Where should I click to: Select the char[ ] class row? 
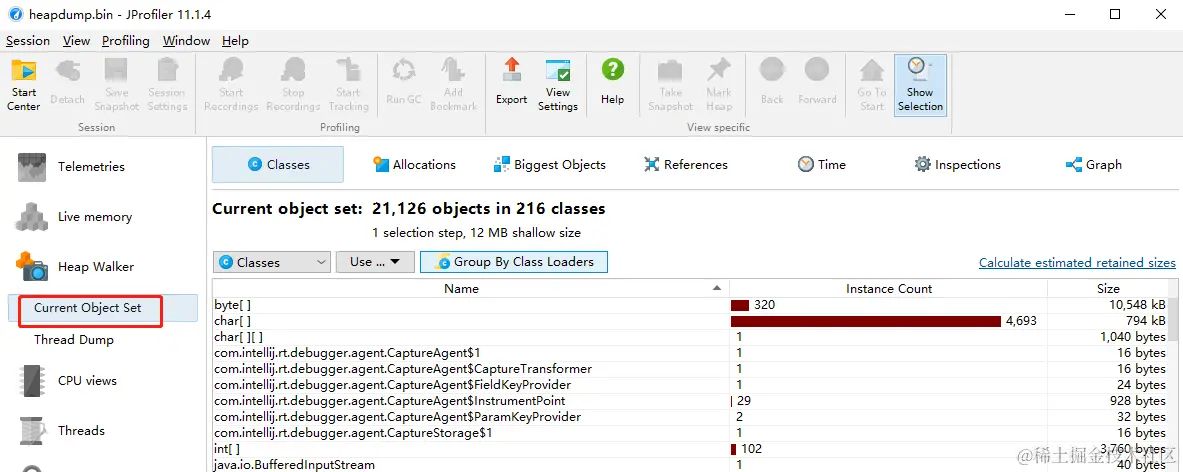click(x=690, y=320)
